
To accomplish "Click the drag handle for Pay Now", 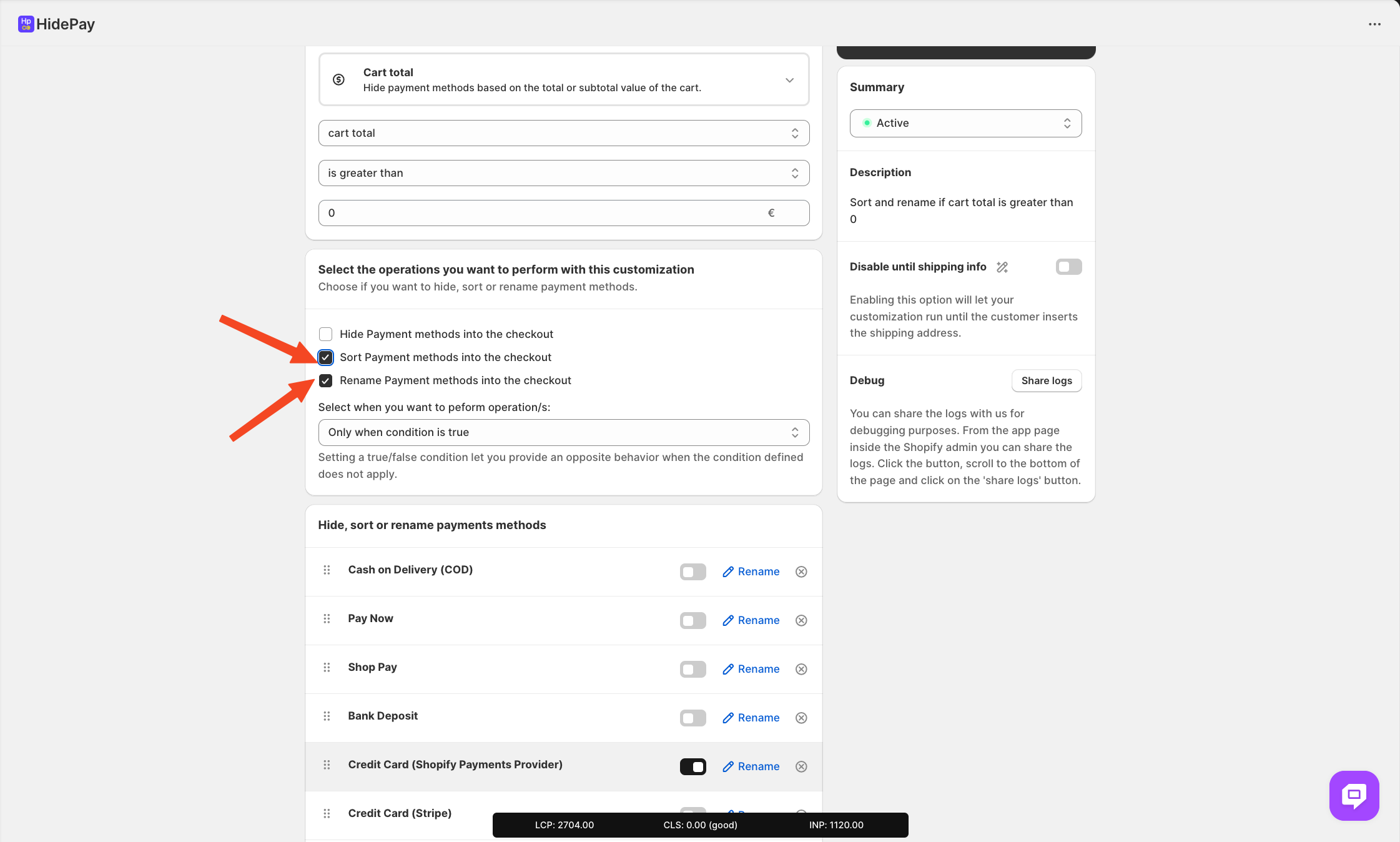I will [327, 619].
